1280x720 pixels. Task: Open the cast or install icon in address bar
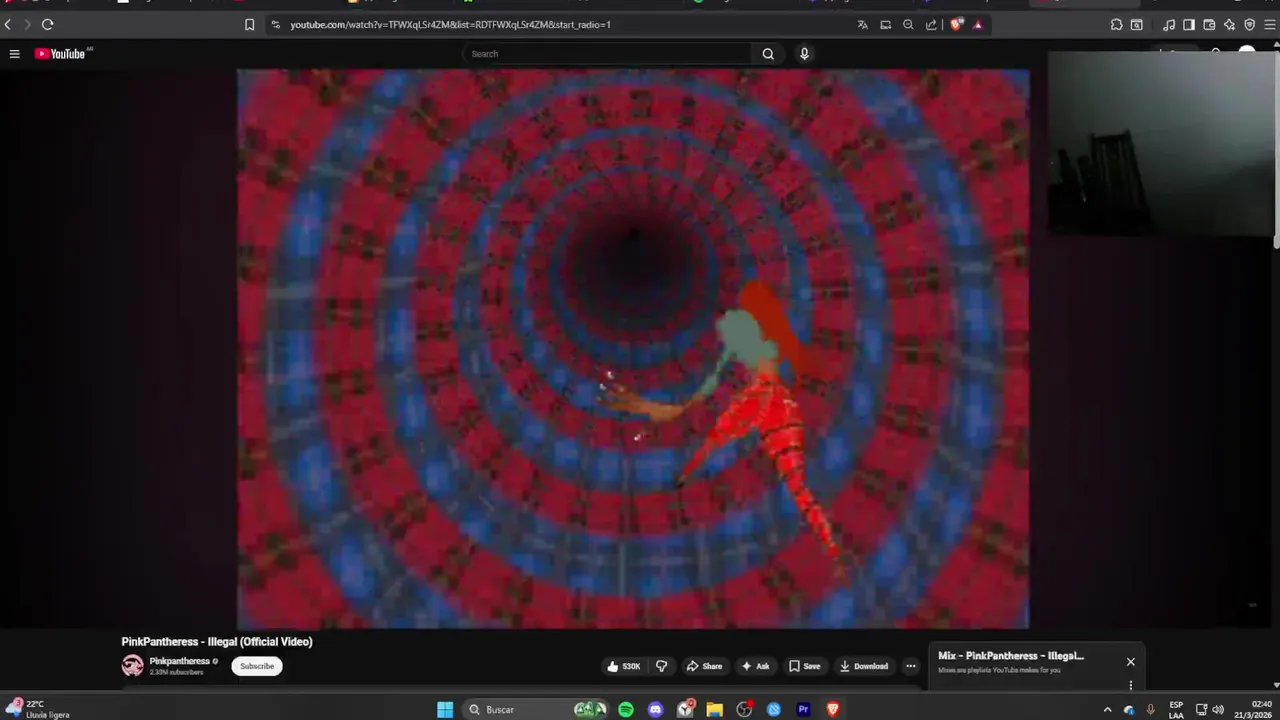click(x=885, y=24)
